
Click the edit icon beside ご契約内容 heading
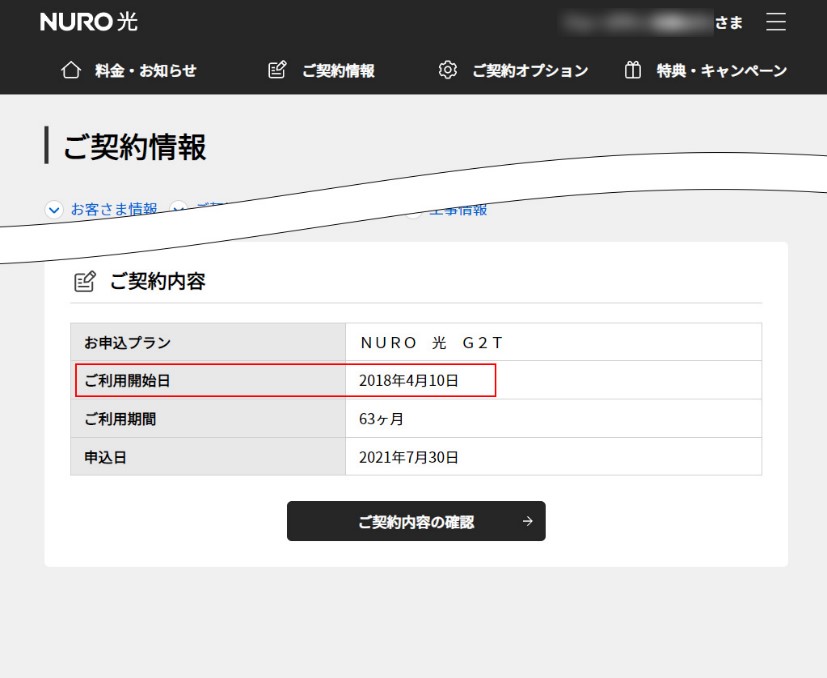click(86, 281)
